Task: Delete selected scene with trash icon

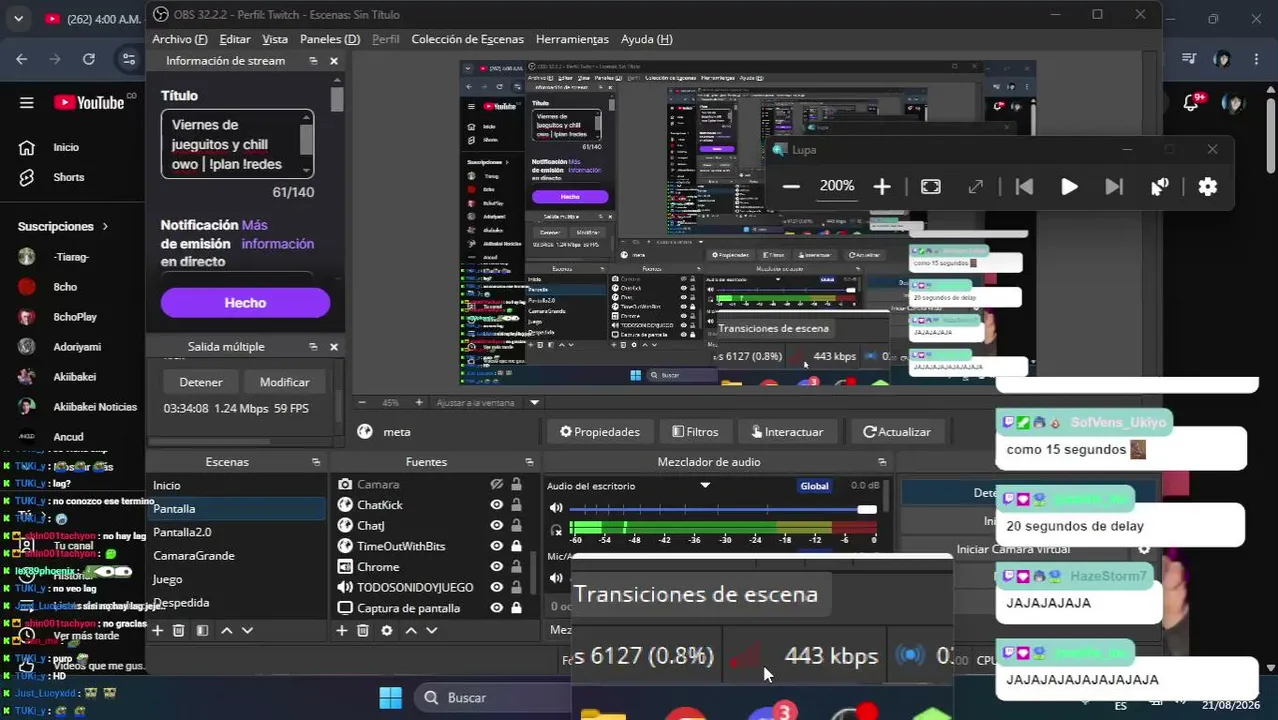Action: click(x=179, y=630)
